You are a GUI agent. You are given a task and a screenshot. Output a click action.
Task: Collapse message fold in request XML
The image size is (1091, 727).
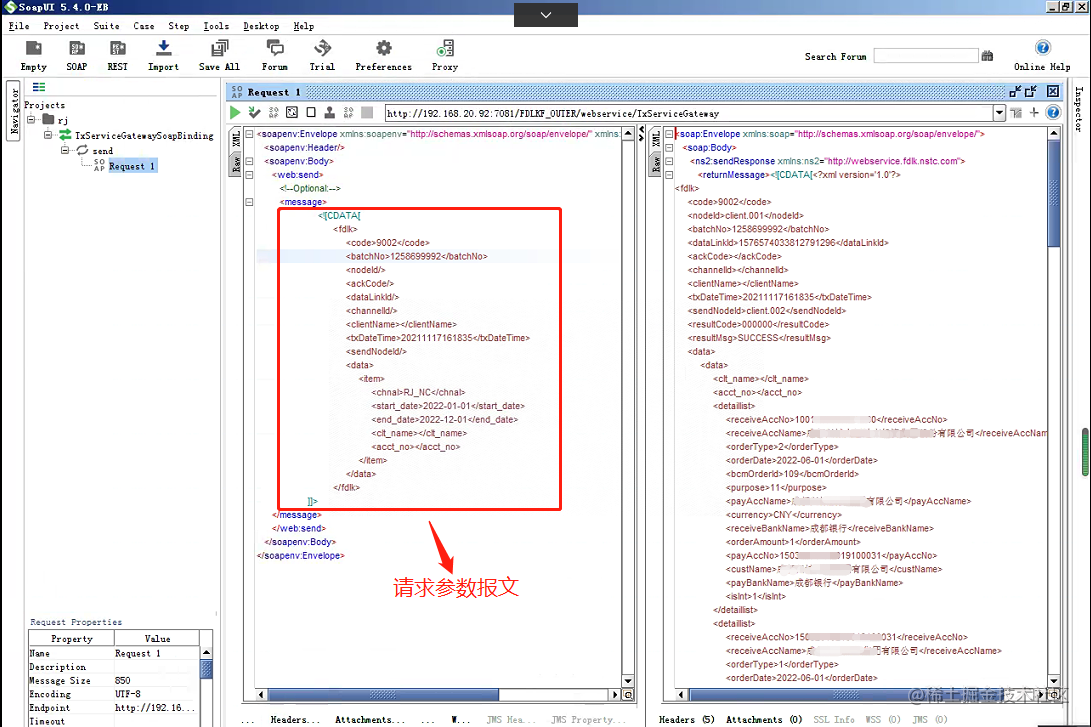[249, 202]
